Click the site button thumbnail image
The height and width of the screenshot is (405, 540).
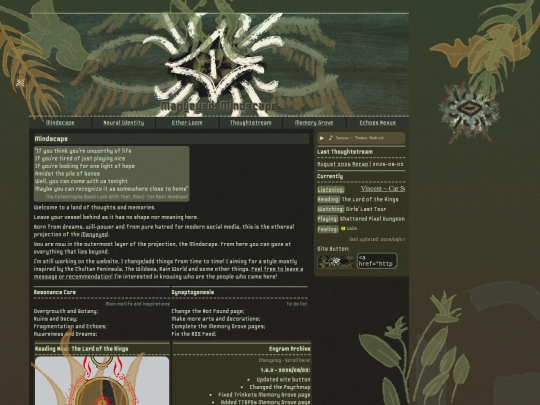click(336, 262)
